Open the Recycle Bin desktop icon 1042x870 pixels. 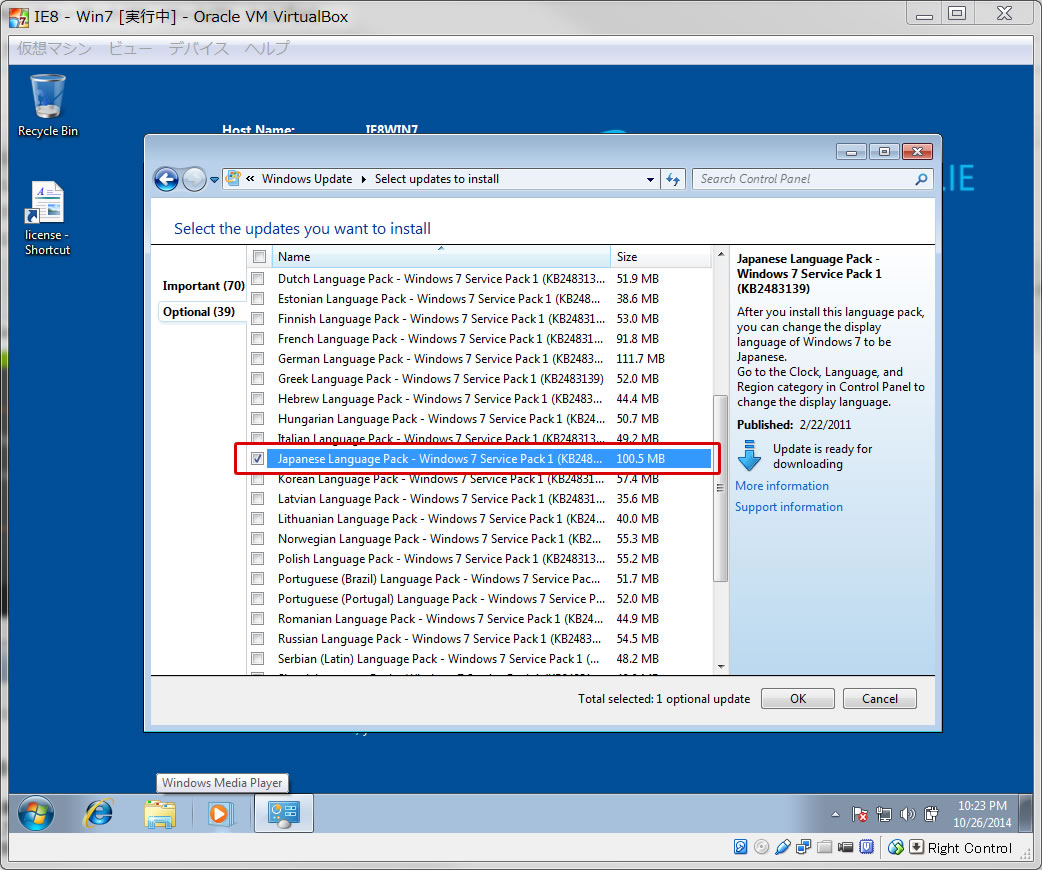coord(47,106)
